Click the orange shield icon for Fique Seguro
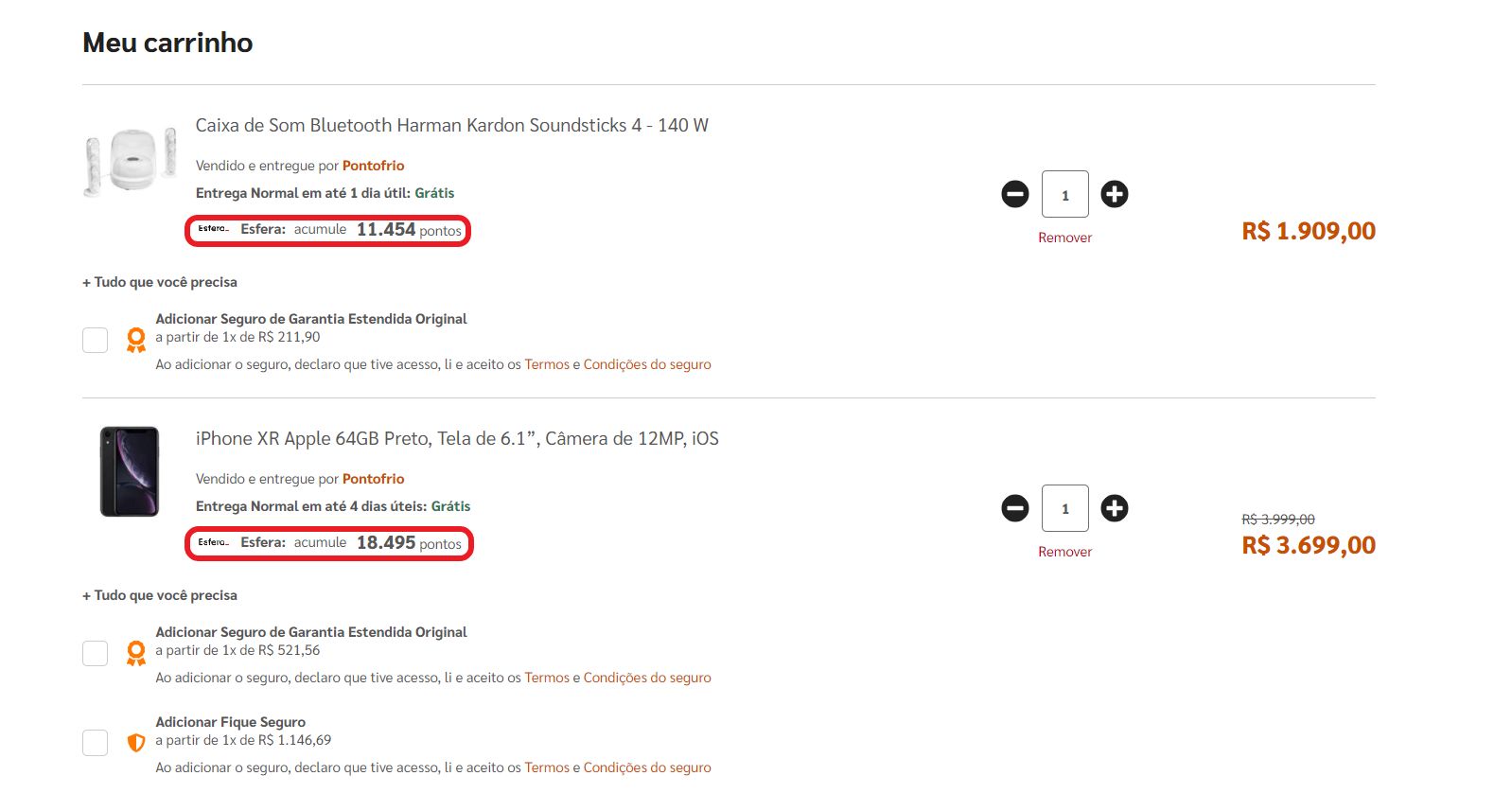The image size is (1512, 811). [x=136, y=743]
